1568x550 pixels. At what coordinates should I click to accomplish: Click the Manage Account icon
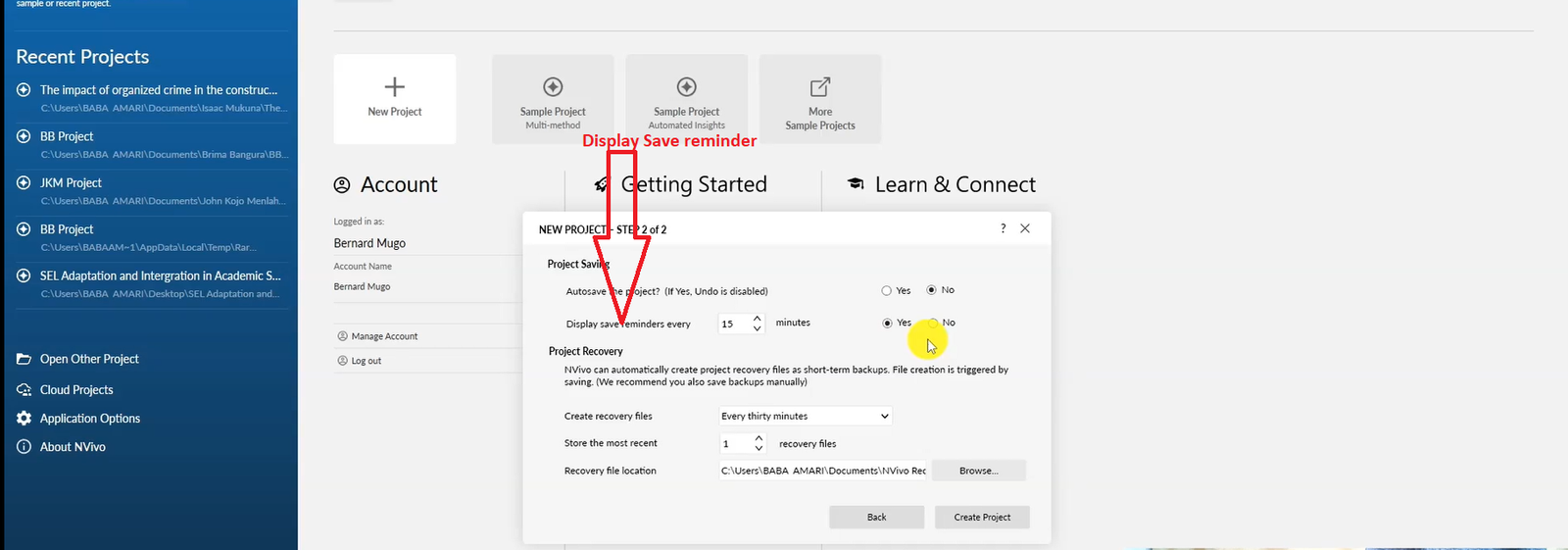tap(343, 336)
